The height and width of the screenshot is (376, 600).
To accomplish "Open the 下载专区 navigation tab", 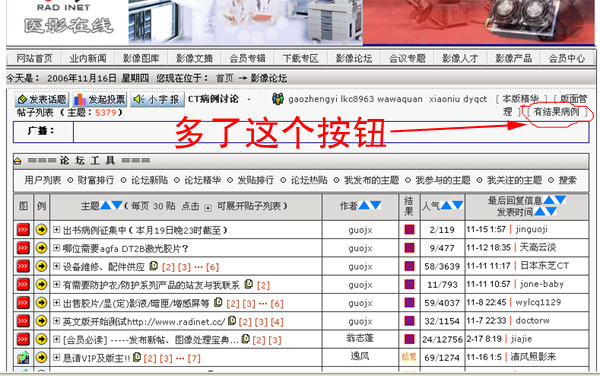I will pyautogui.click(x=300, y=58).
